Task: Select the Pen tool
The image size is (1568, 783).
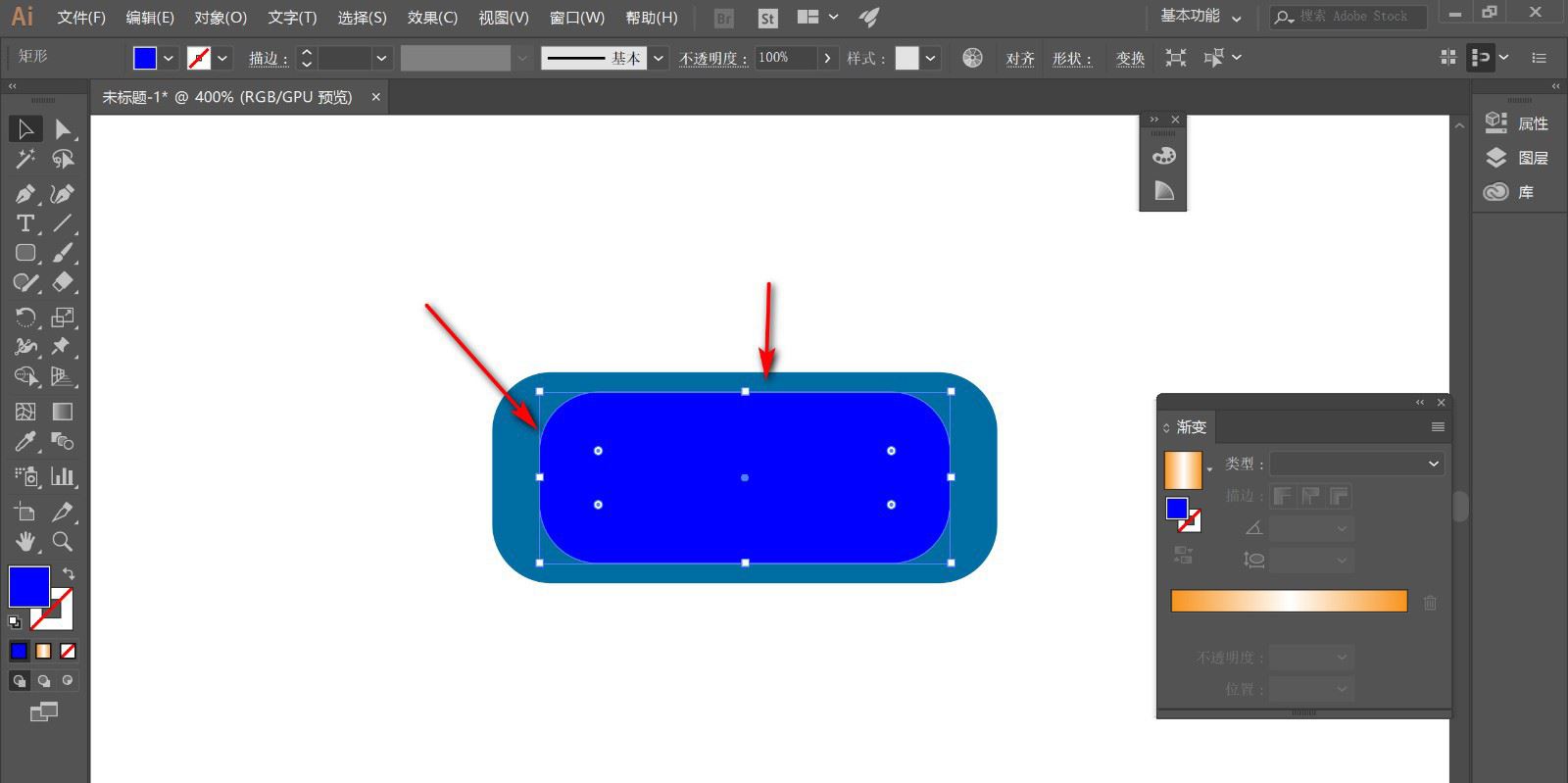Action: [x=25, y=194]
